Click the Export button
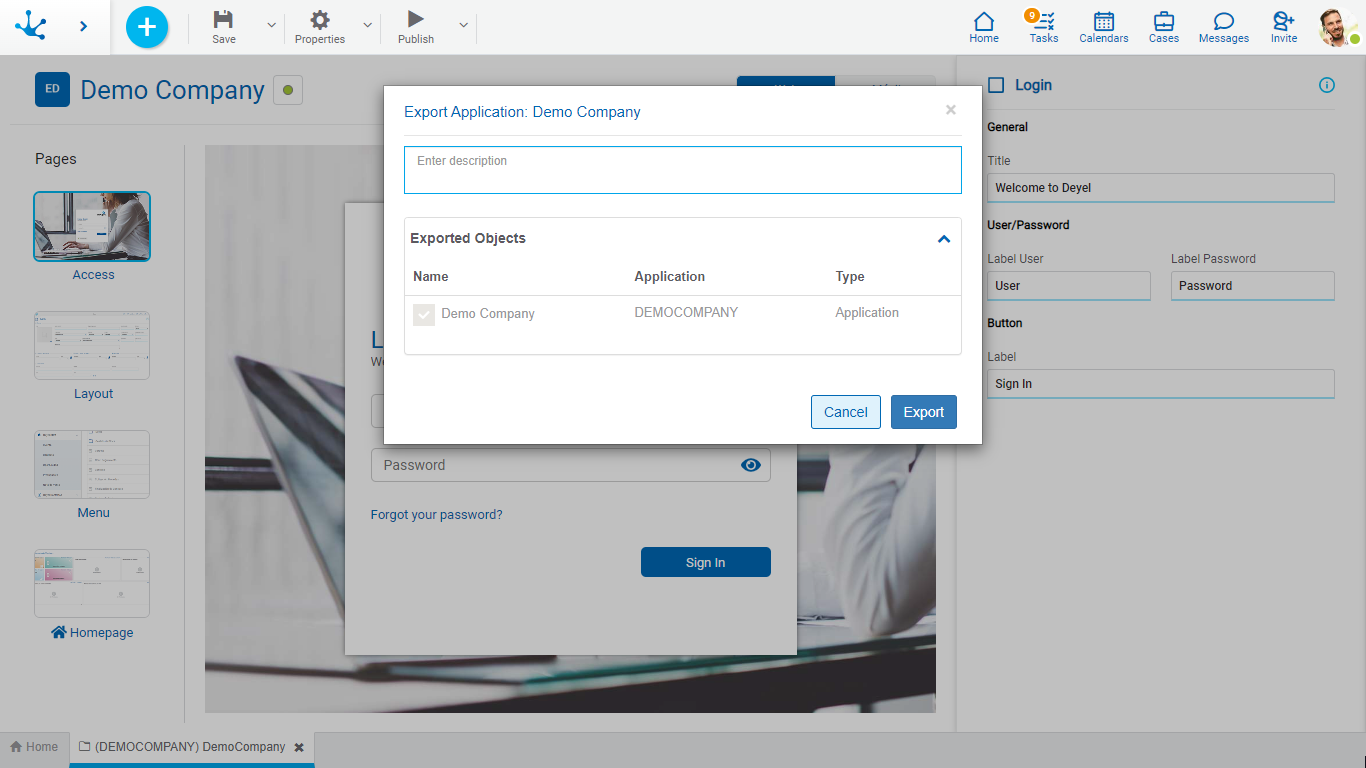Screen dimensions: 1366x768 click(924, 412)
